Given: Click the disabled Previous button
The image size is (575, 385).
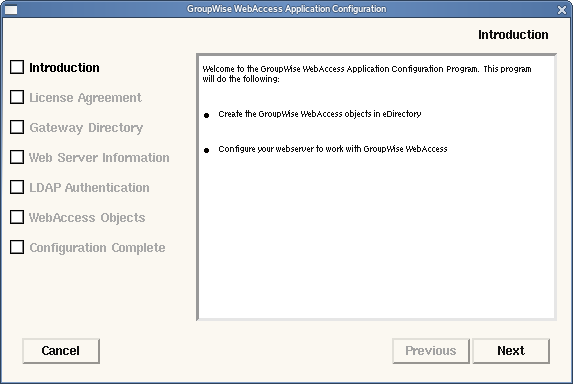Looking at the screenshot, I should click(x=431, y=351).
